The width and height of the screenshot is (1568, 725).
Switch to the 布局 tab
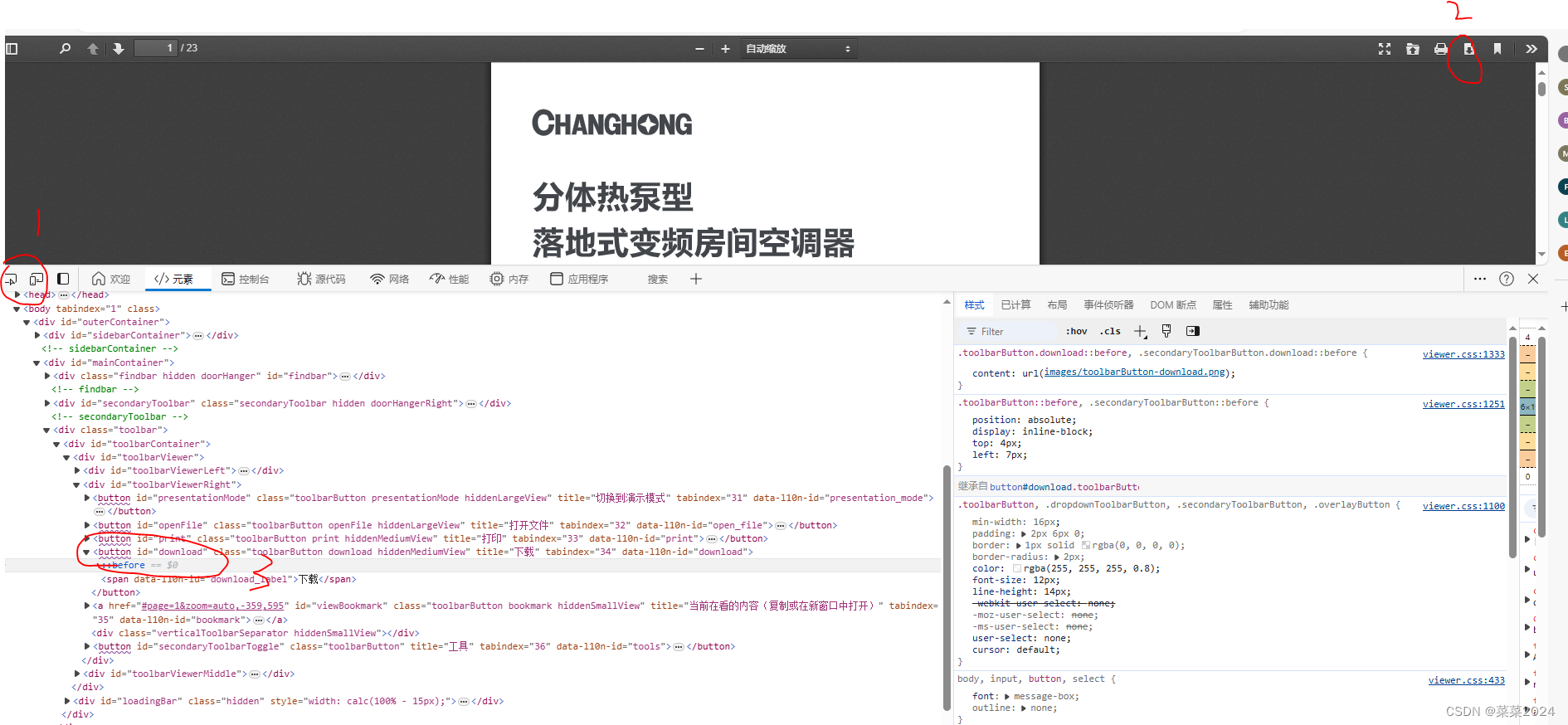(x=1057, y=305)
